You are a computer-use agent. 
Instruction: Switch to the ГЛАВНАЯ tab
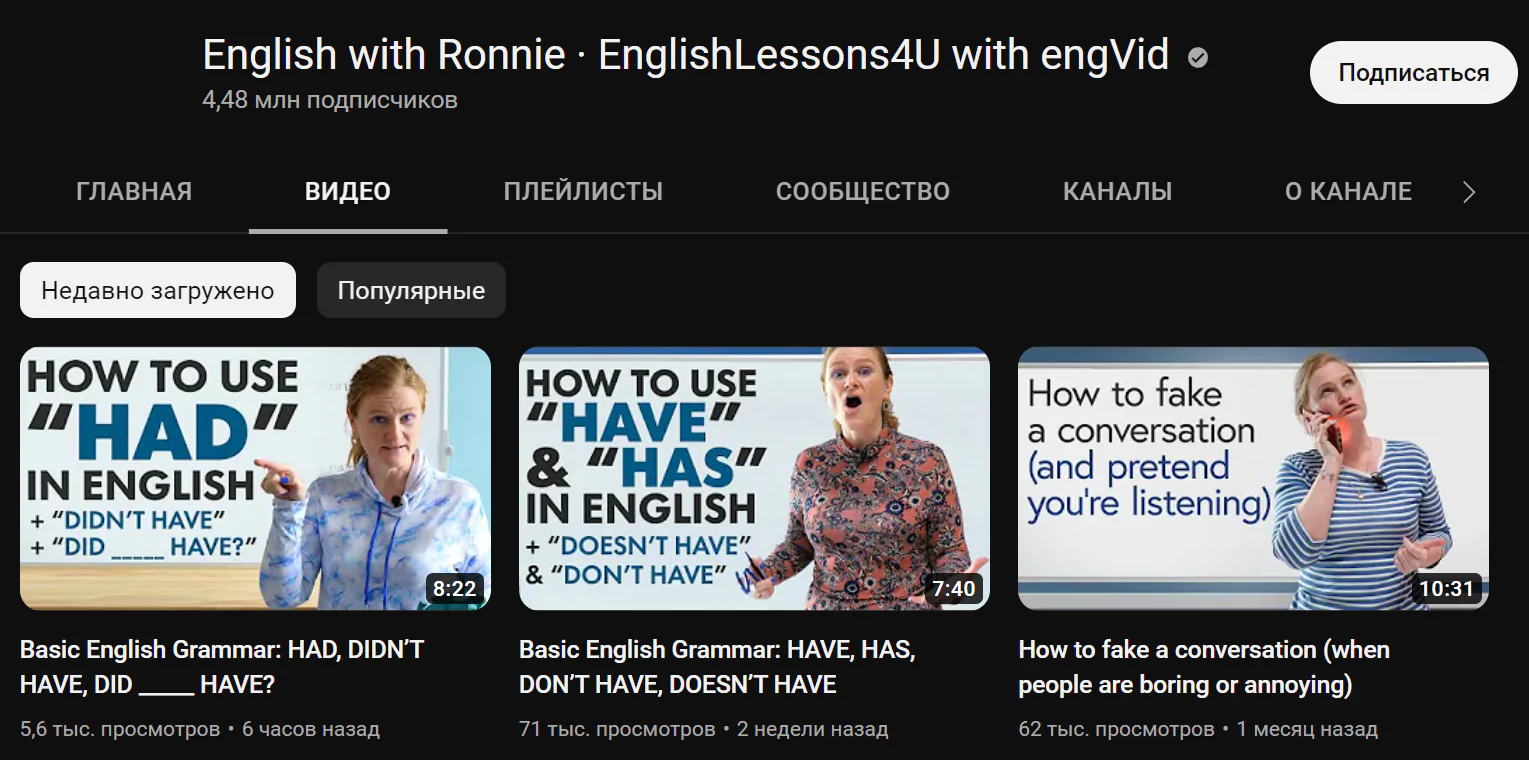tap(134, 191)
